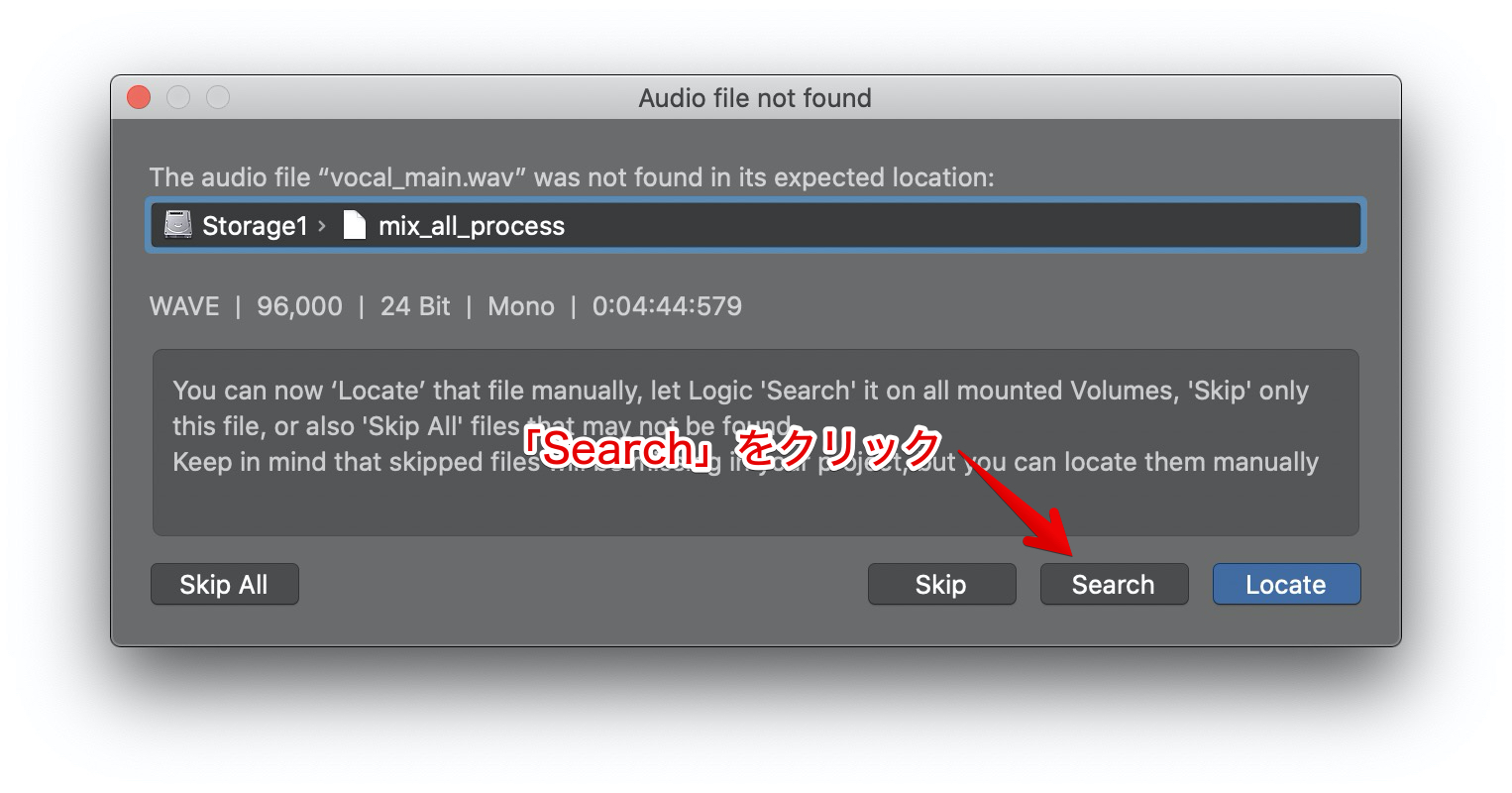Click the grayed-out zoom window button
Viewport: 1512px width, 793px height.
tap(218, 97)
